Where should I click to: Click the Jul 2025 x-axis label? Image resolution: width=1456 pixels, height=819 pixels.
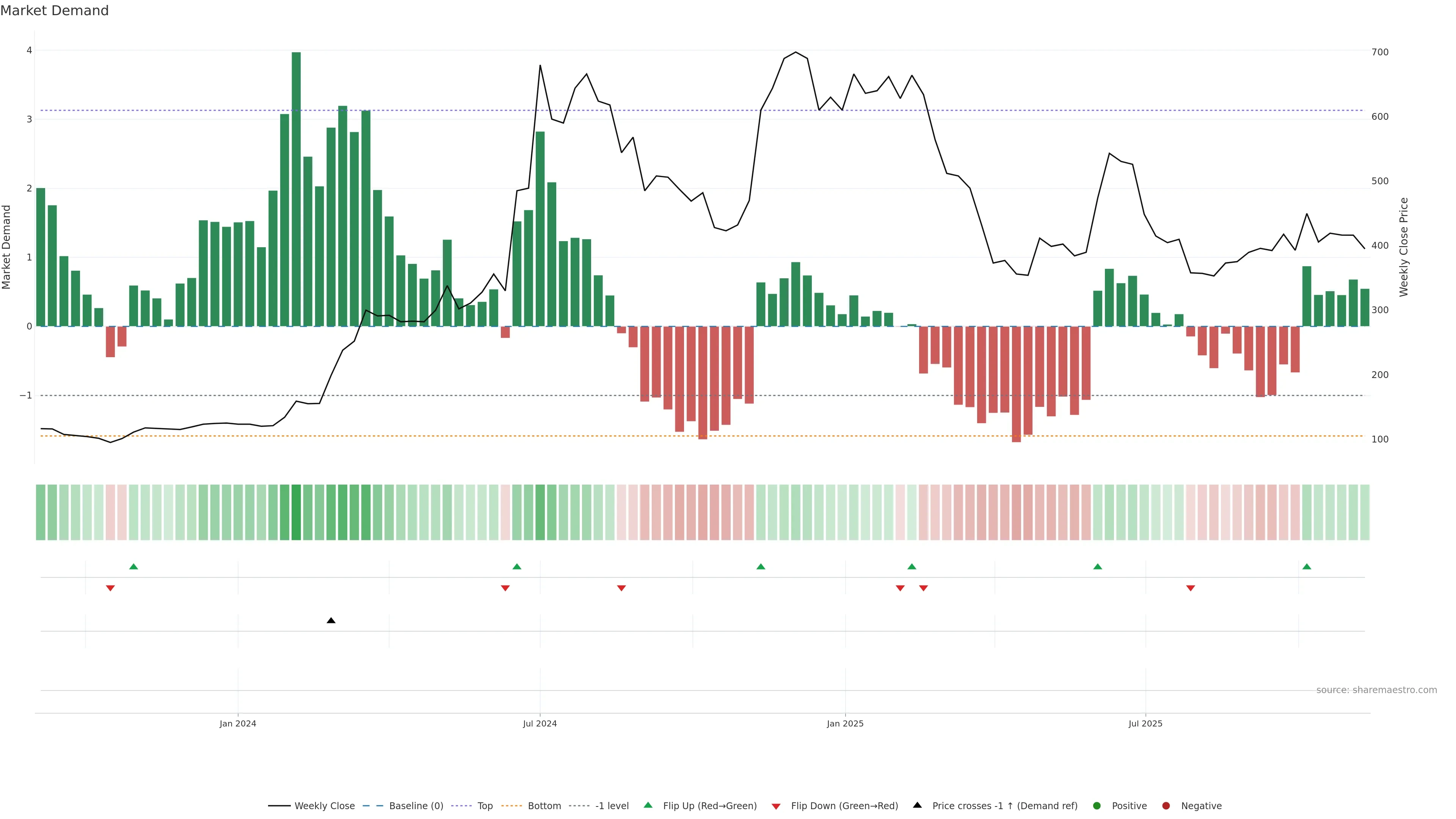[x=1145, y=723]
